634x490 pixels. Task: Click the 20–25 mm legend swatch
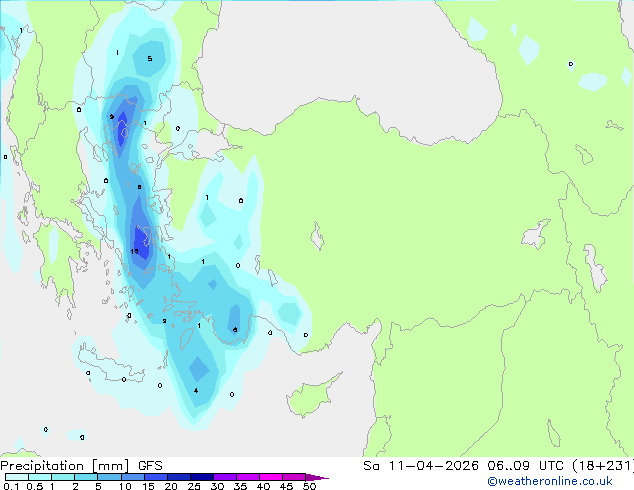pos(178,477)
